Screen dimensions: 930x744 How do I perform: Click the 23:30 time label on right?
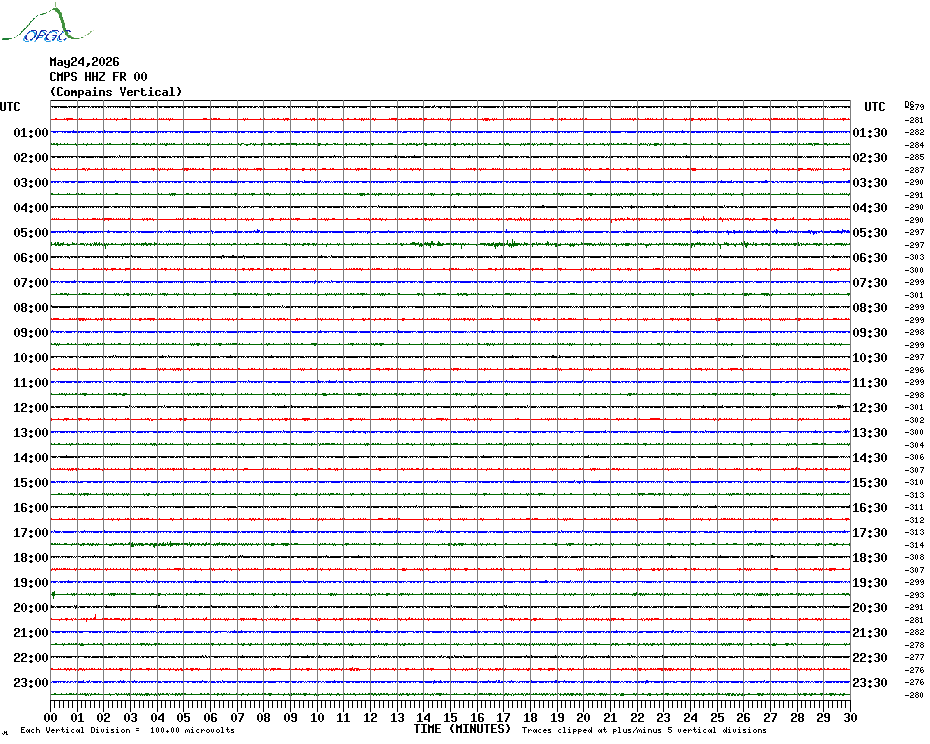(x=870, y=683)
